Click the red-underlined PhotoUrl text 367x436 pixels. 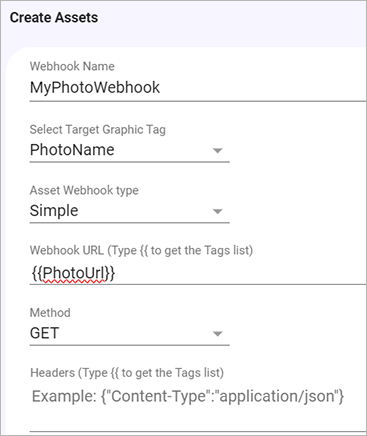(x=74, y=274)
